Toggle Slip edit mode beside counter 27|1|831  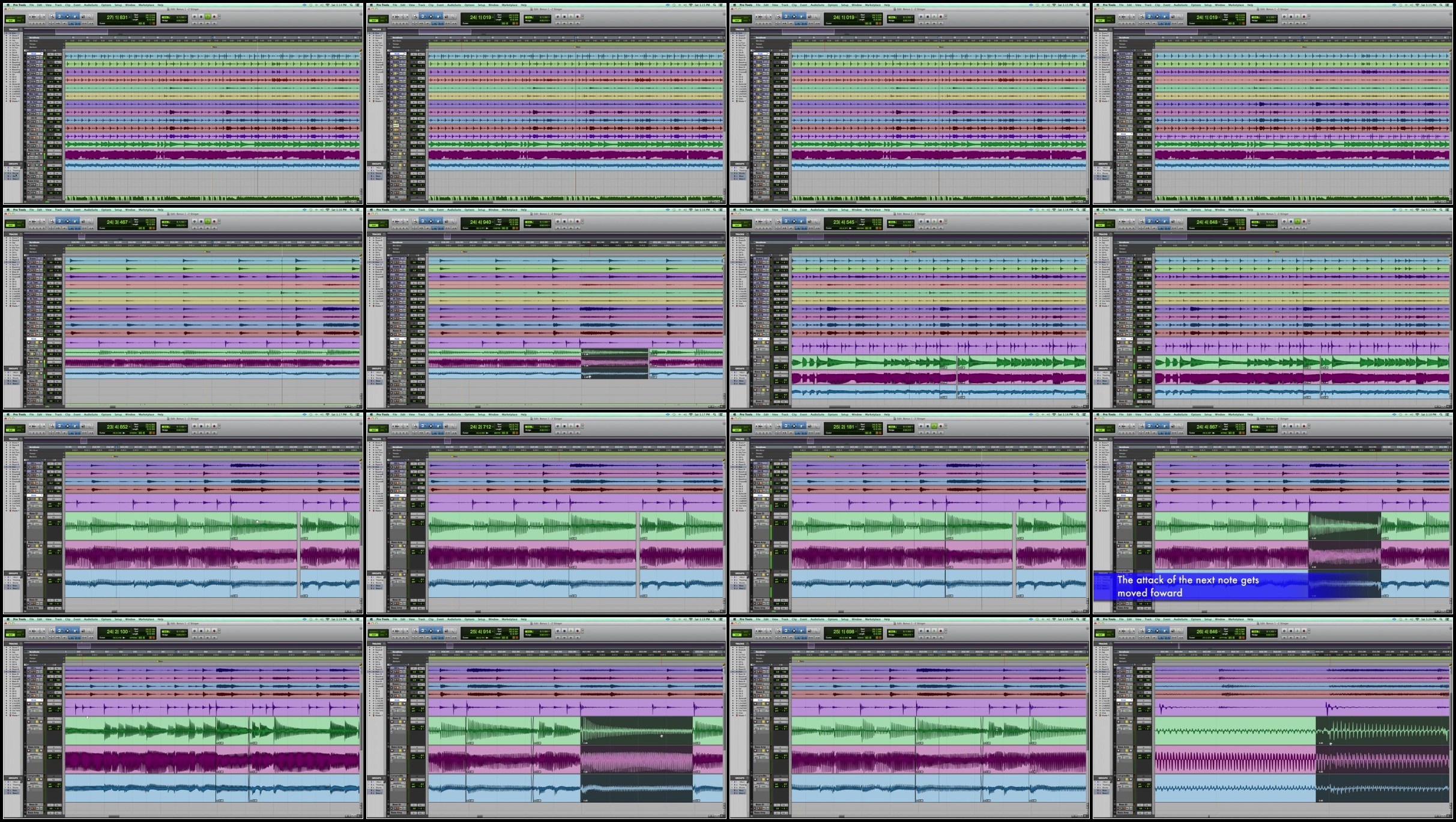point(10,20)
